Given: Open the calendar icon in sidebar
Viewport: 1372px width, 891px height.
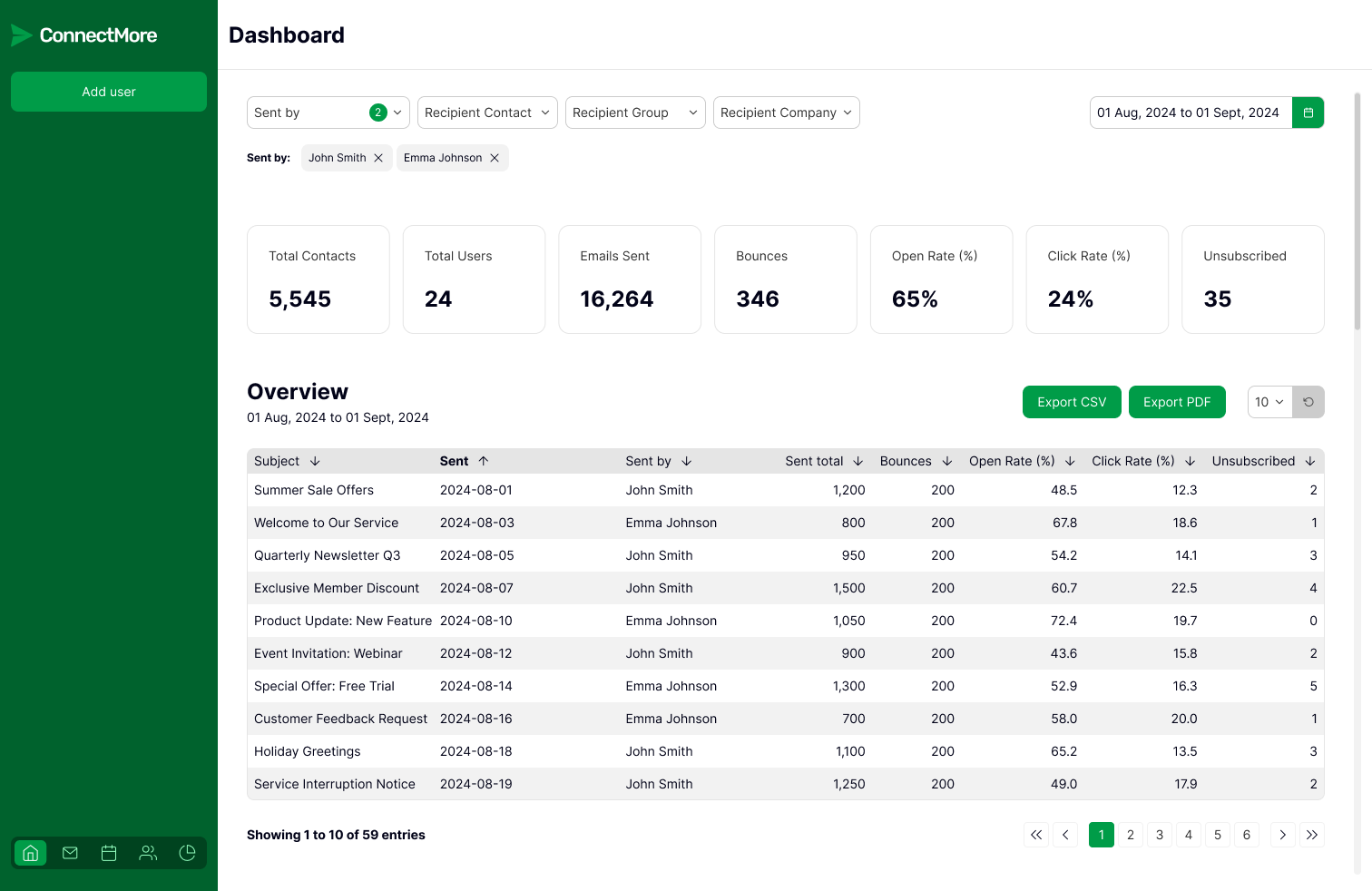Looking at the screenshot, I should (109, 853).
